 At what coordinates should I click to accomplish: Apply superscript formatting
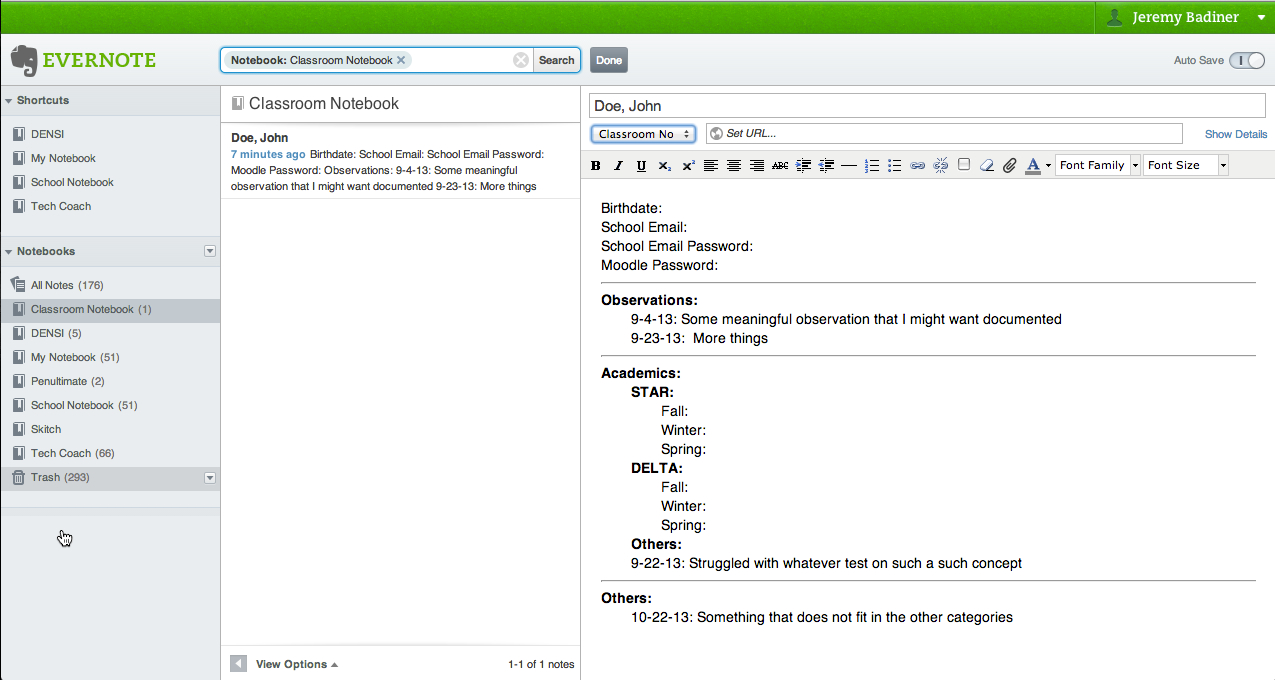pyautogui.click(x=688, y=166)
